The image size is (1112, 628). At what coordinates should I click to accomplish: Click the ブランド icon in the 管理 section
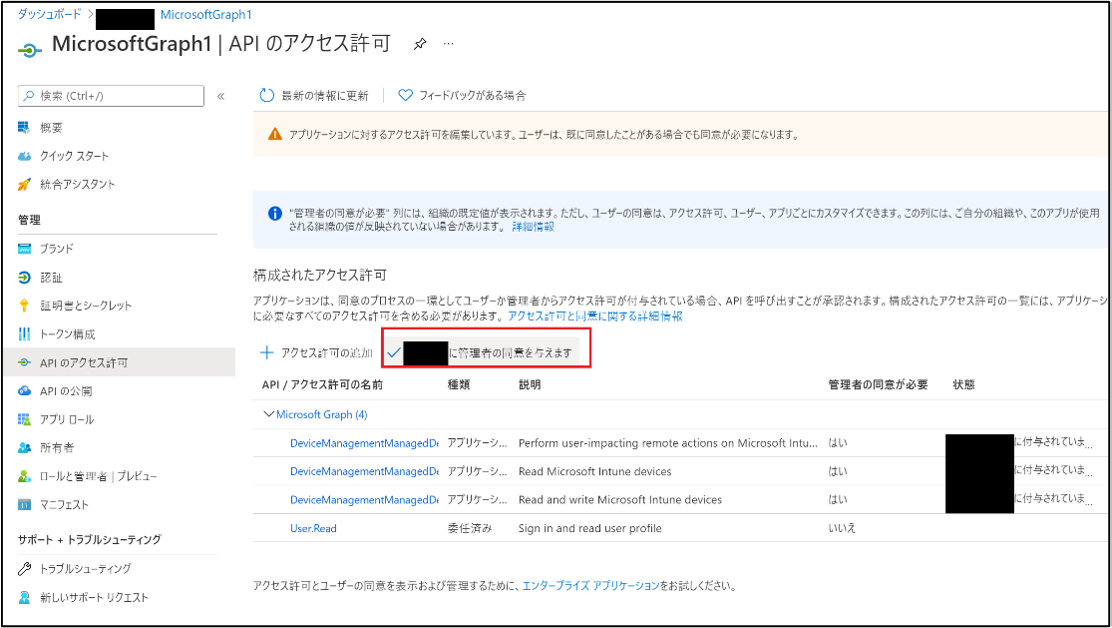[x=25, y=249]
